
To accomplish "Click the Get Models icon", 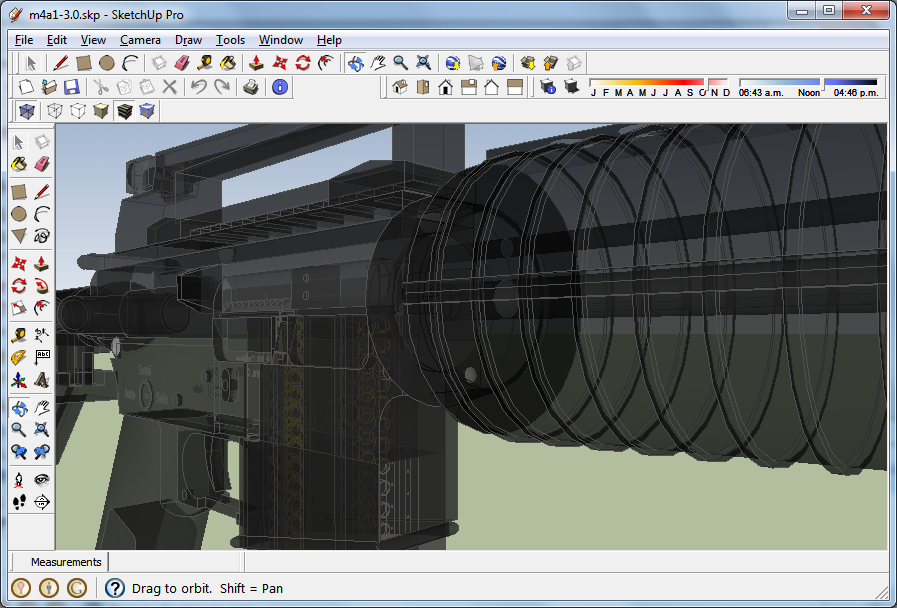I will coord(527,63).
